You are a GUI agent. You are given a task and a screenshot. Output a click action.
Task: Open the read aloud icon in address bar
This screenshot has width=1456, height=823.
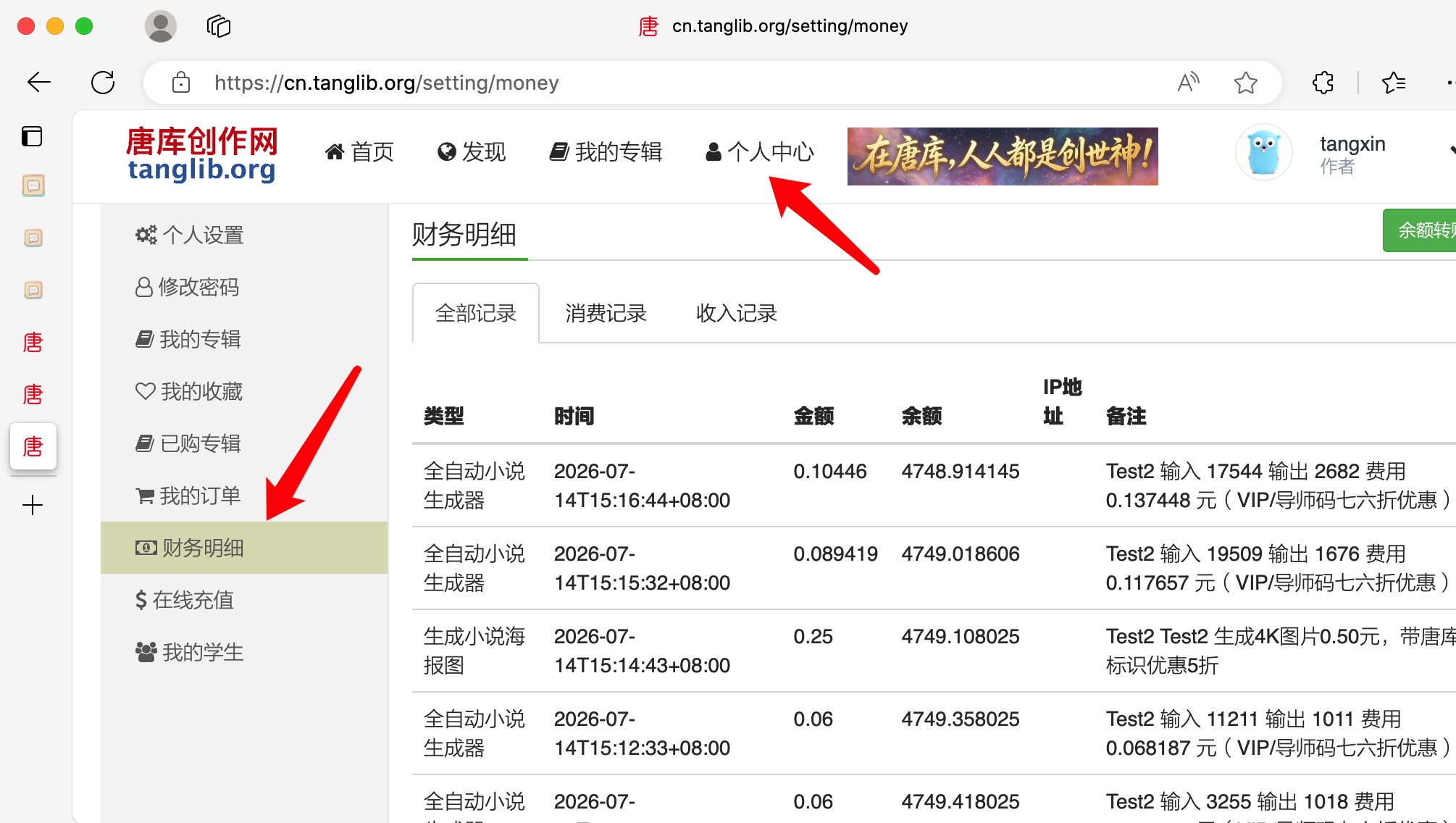click(1188, 83)
